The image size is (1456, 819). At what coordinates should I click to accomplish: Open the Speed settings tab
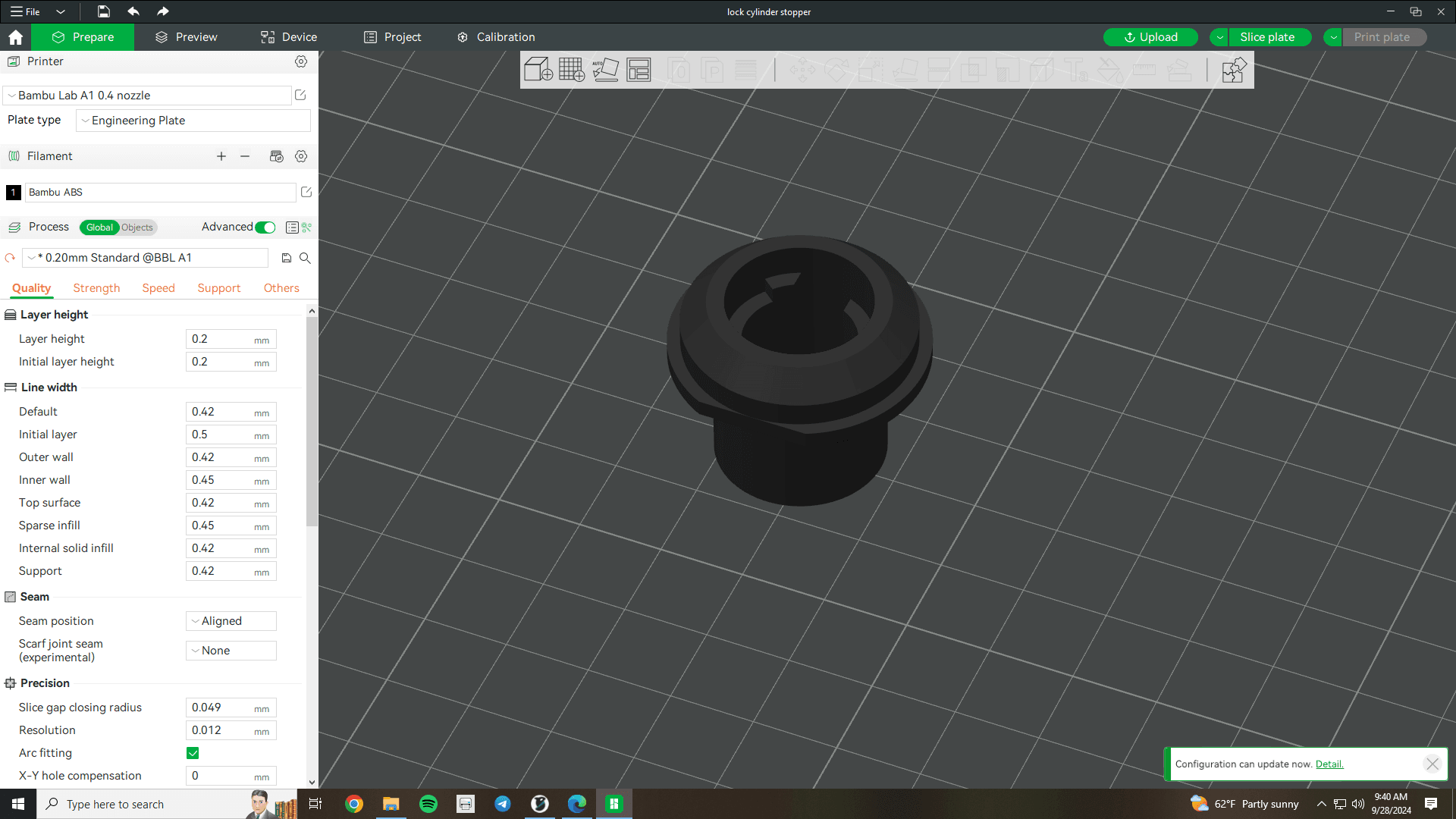coord(158,288)
